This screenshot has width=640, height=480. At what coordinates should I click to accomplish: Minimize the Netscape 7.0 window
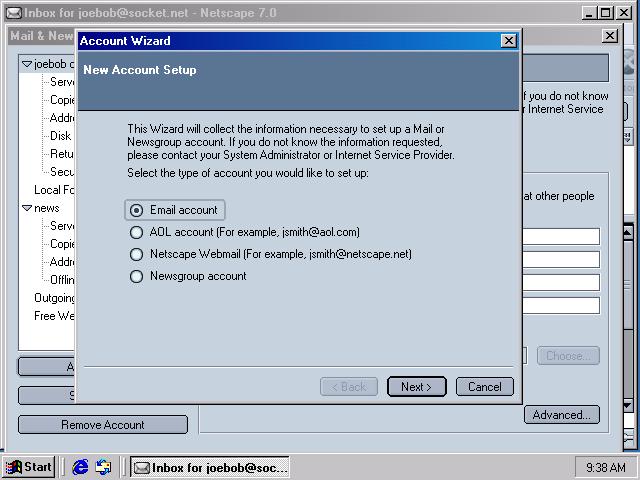(589, 13)
